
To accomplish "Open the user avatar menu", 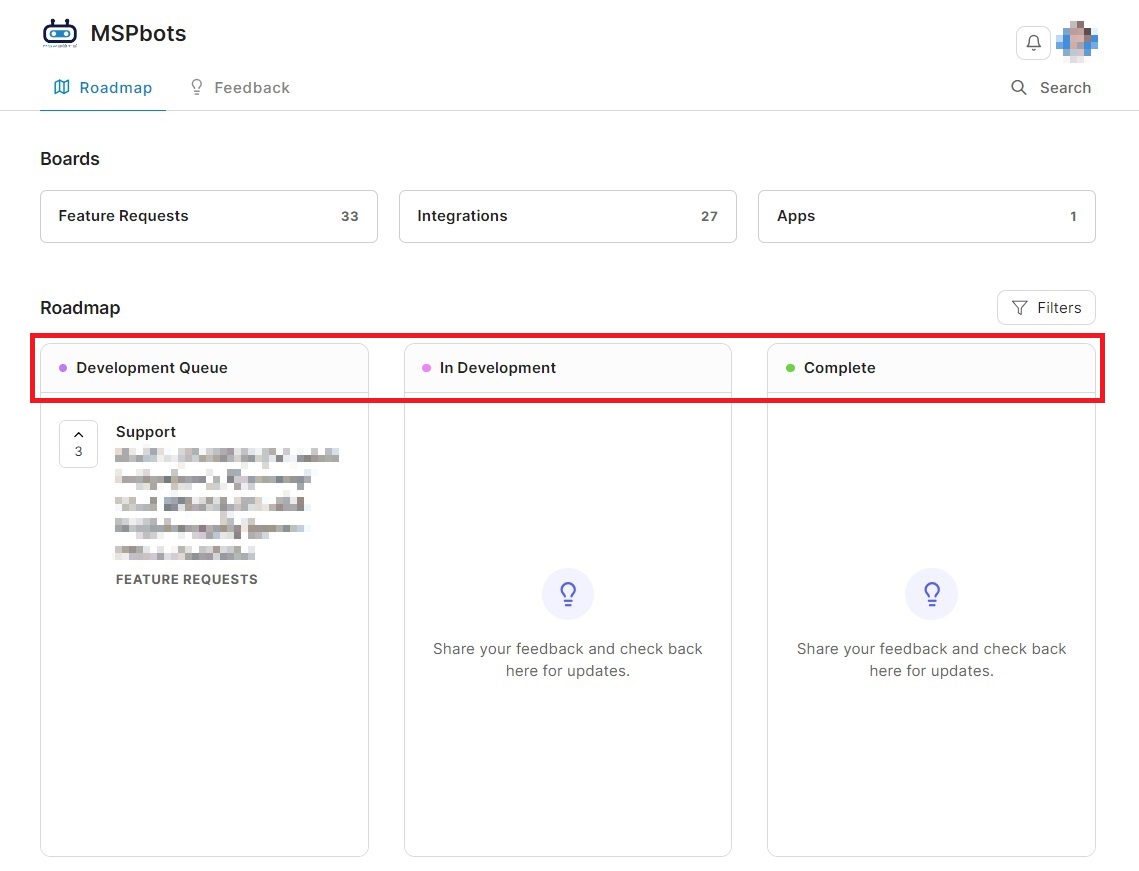I will pos(1077,42).
